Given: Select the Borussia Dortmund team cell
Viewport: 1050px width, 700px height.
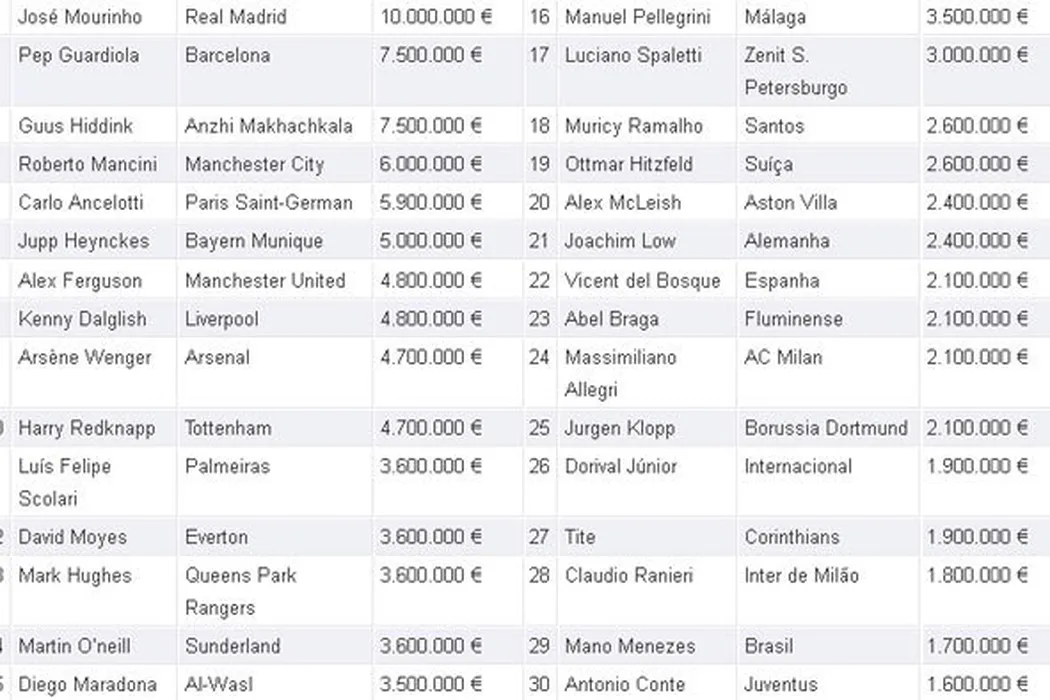Looking at the screenshot, I should pyautogui.click(x=826, y=428).
